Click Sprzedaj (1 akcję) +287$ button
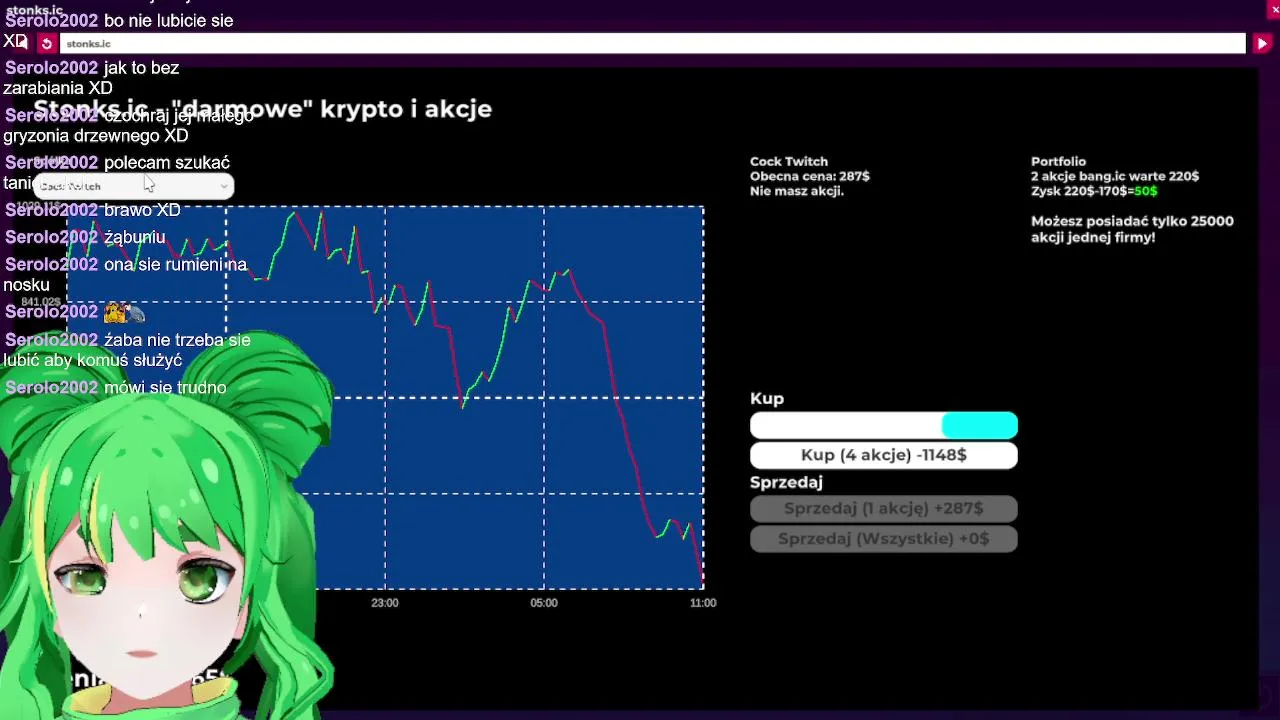1280x720 pixels. click(x=884, y=508)
